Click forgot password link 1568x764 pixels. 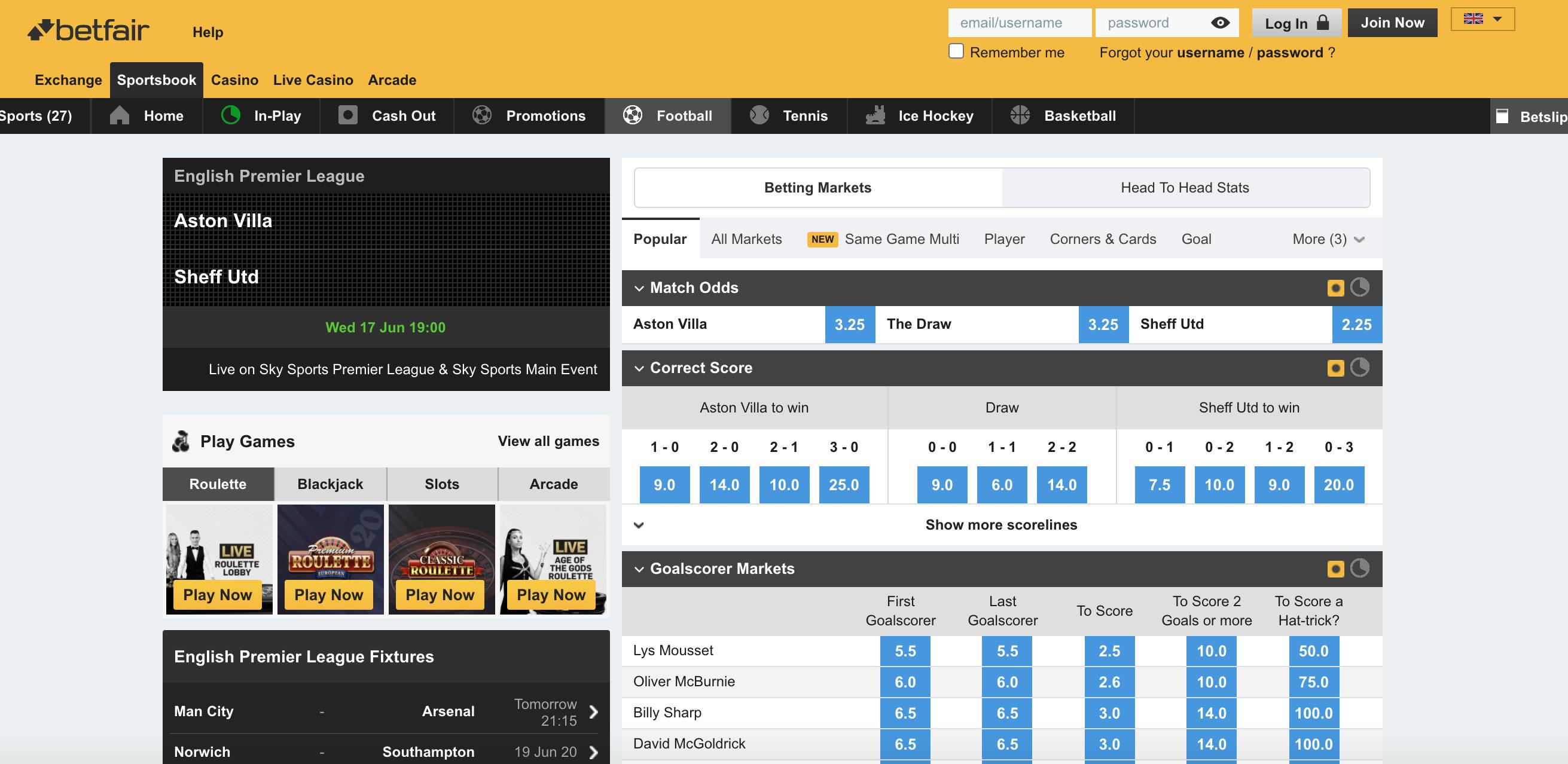[x=1290, y=53]
